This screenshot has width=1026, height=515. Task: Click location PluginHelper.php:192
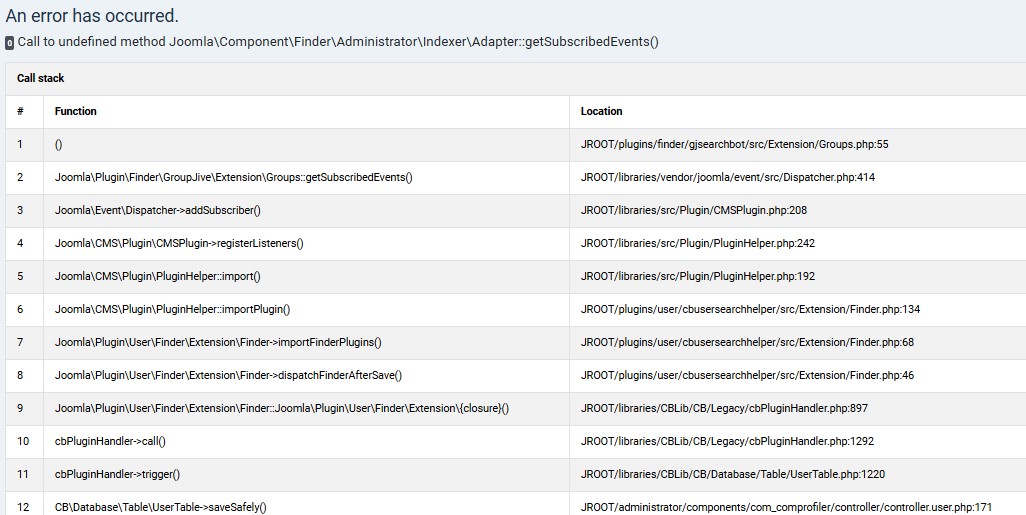(698, 276)
